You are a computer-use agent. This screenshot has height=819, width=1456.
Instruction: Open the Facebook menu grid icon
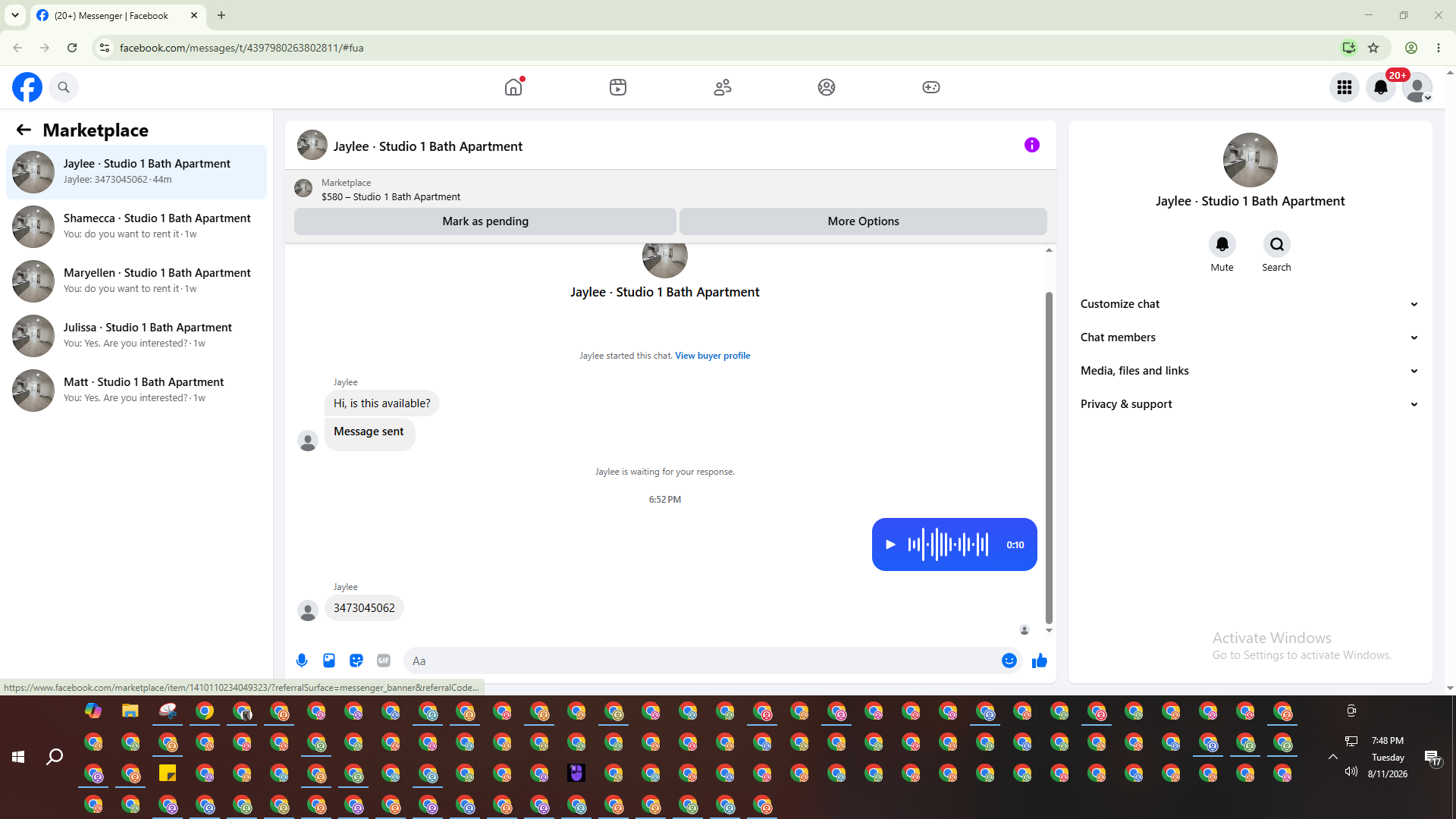1345,87
